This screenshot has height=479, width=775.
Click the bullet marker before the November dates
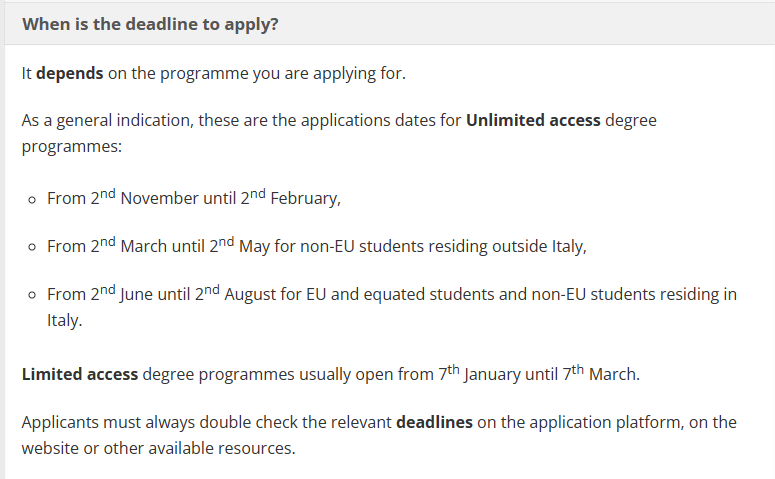click(x=33, y=199)
